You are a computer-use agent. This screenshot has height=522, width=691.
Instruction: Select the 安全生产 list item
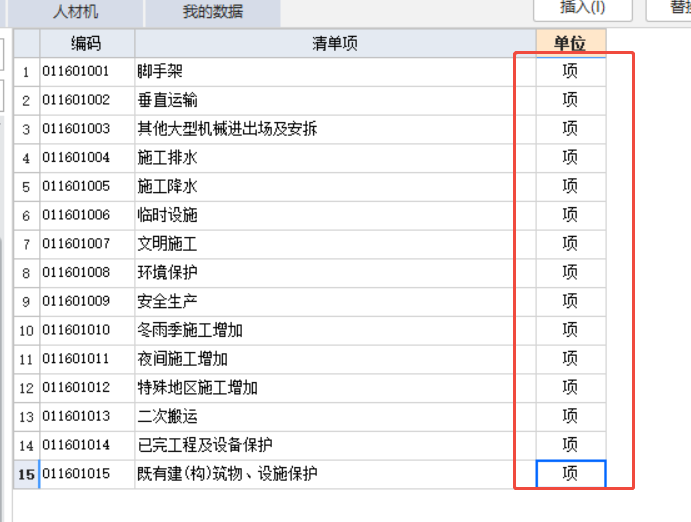pyautogui.click(x=335, y=301)
